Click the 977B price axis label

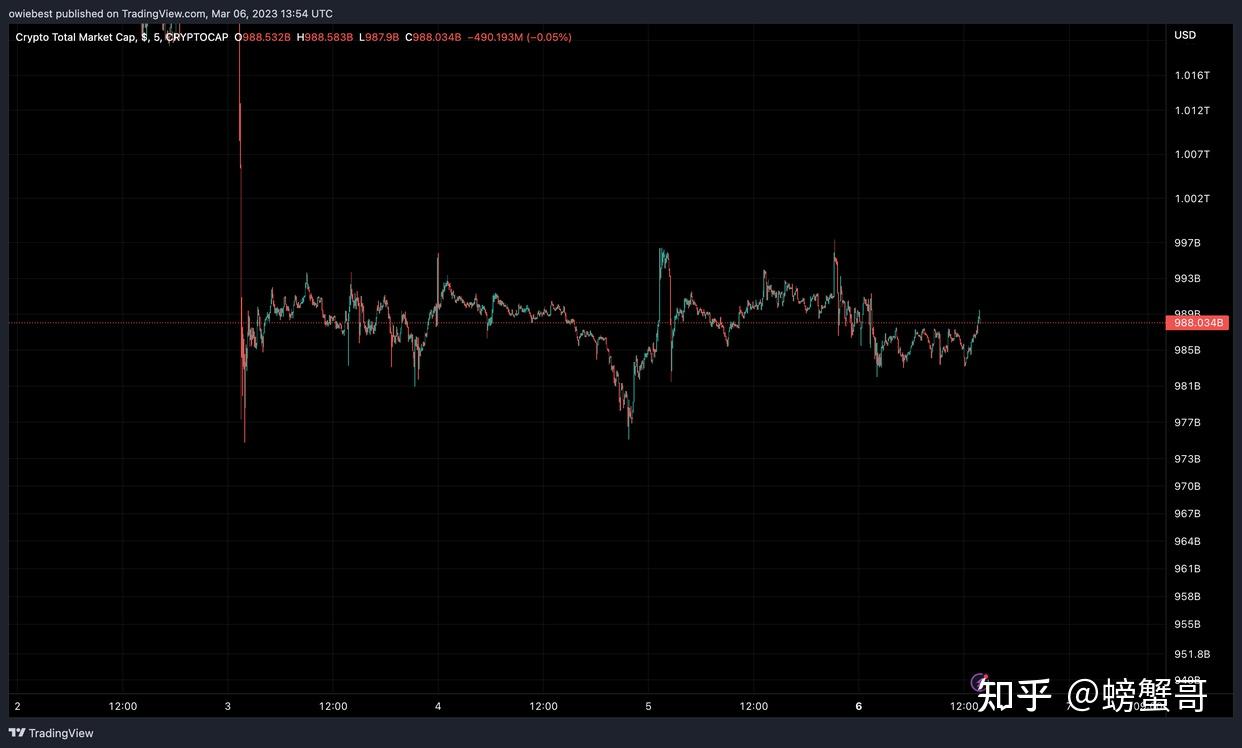coord(1187,423)
